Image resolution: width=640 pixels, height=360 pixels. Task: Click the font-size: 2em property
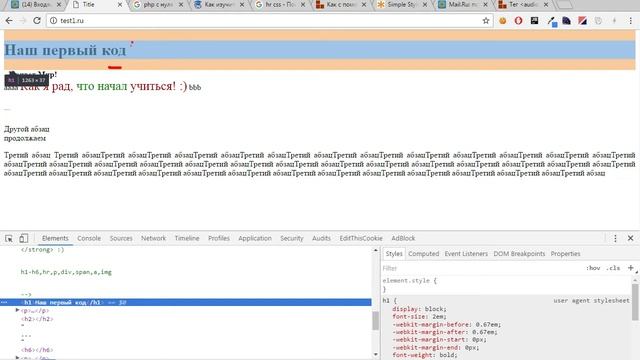coord(420,317)
